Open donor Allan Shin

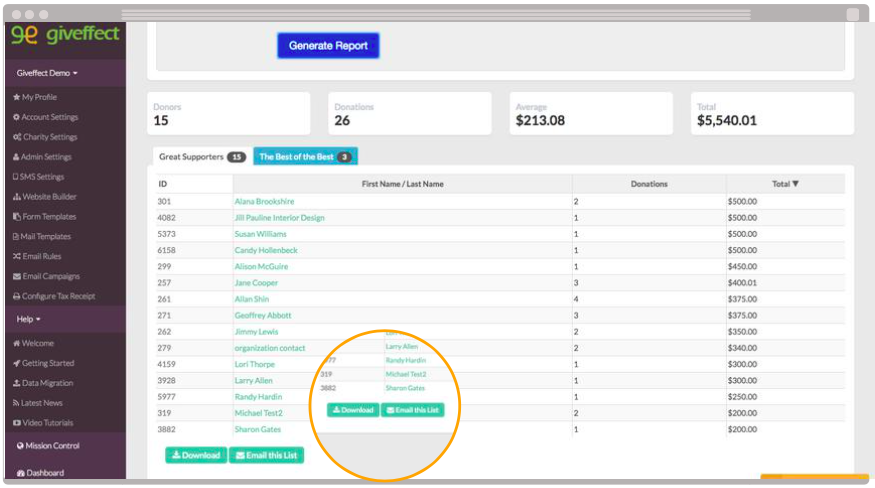pyautogui.click(x=252, y=299)
